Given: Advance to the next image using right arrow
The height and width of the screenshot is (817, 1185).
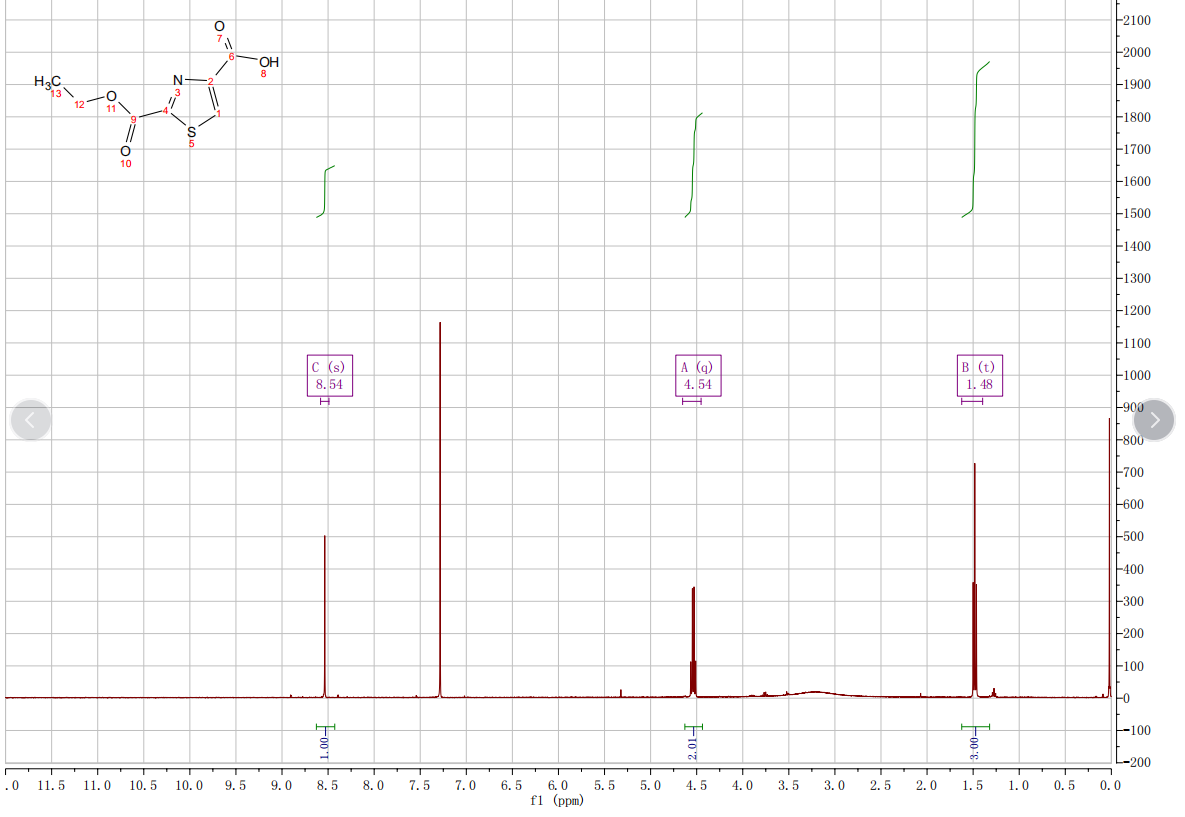Looking at the screenshot, I should pos(1154,420).
